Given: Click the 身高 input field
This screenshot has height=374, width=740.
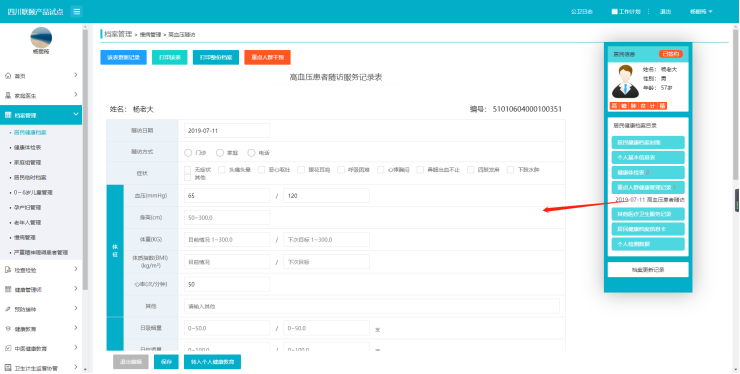Looking at the screenshot, I should [227, 218].
